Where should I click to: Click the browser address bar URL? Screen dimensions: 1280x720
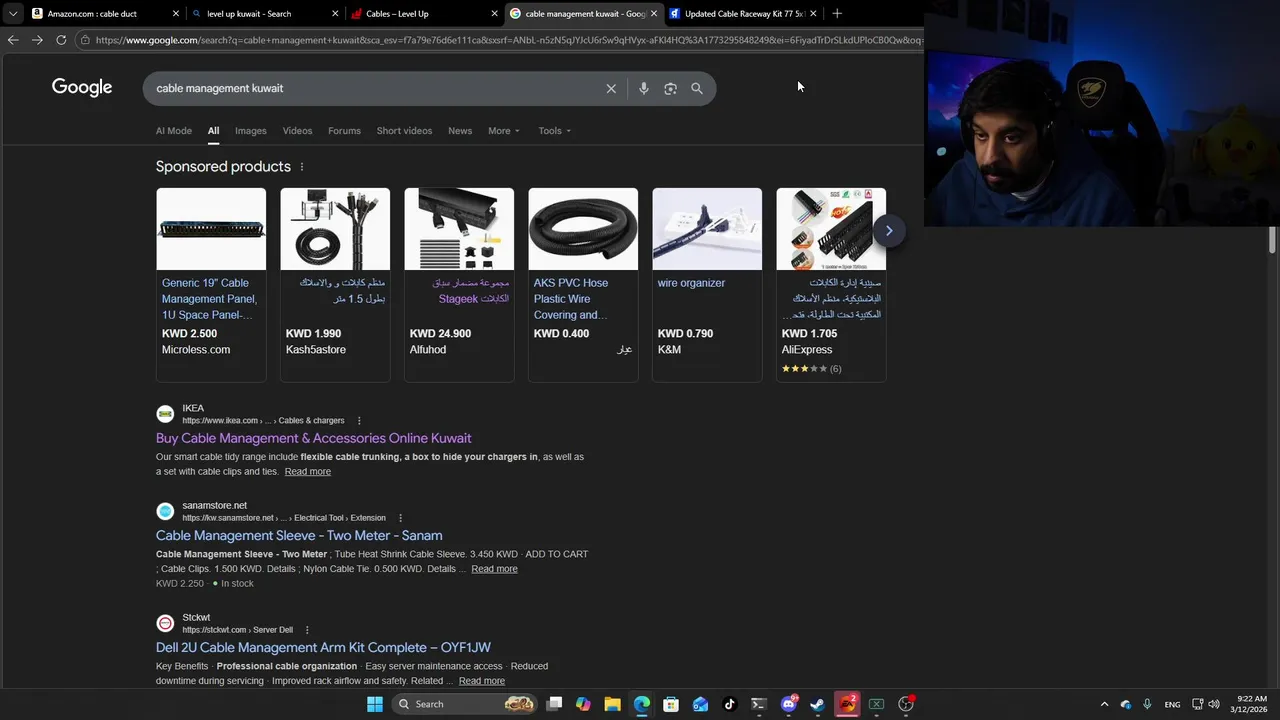click(x=508, y=40)
